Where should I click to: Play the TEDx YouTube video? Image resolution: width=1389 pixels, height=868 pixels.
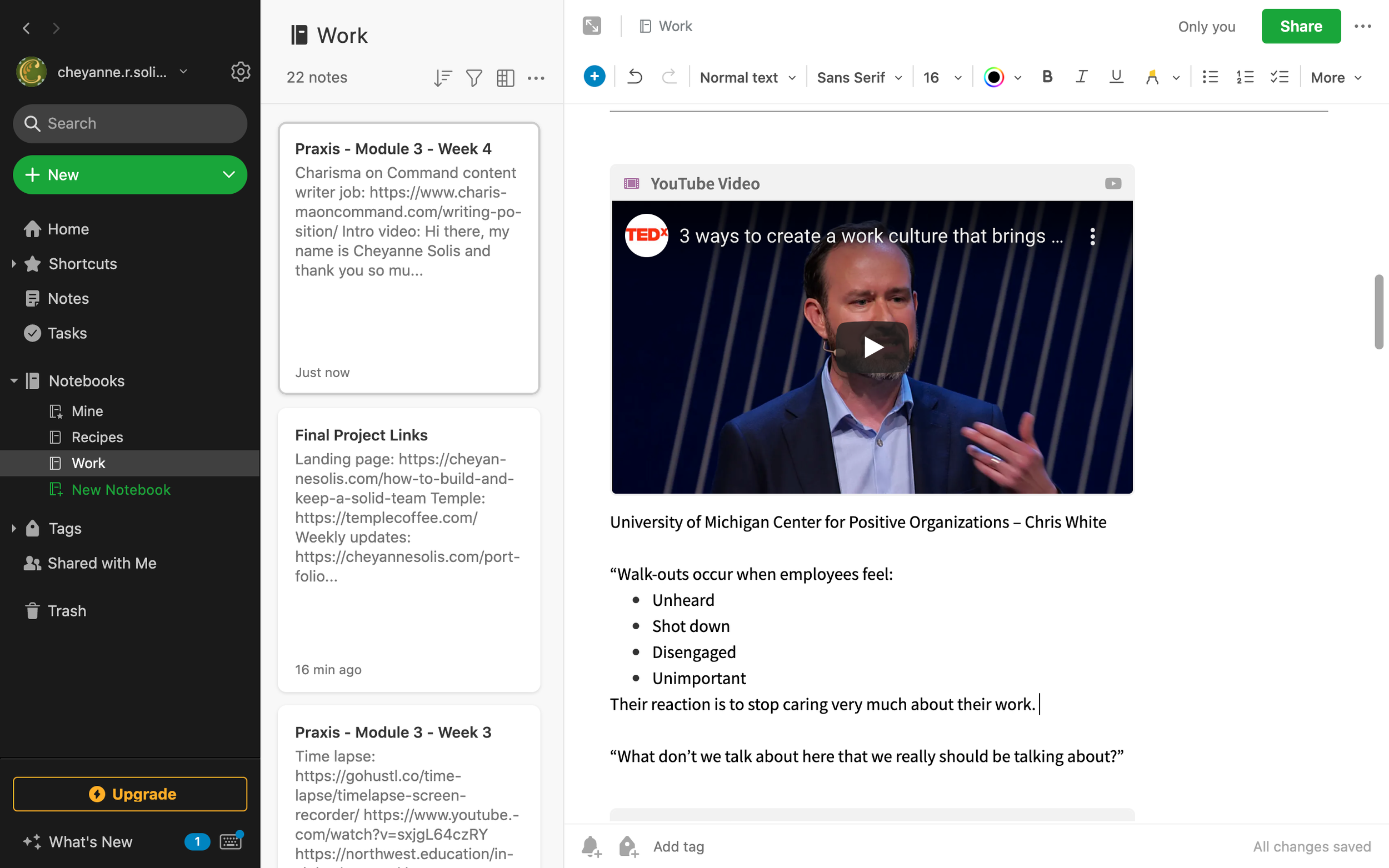[872, 347]
